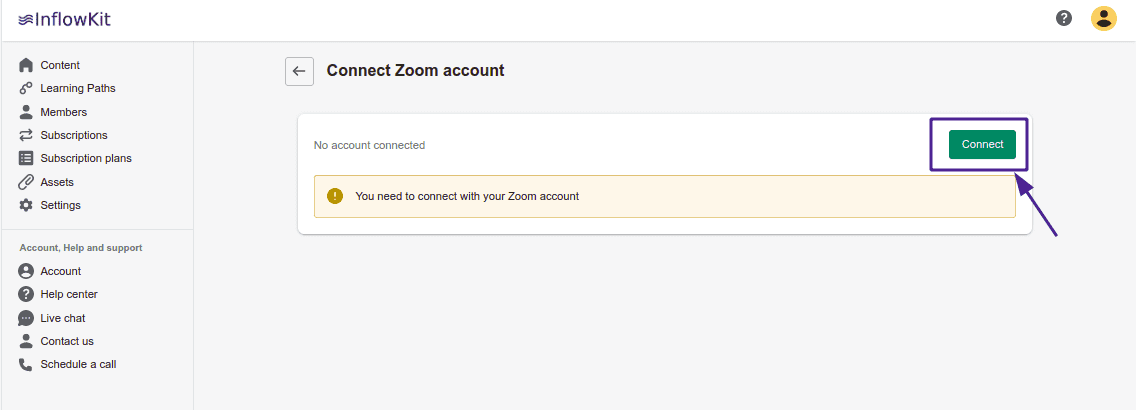
Task: Click the Live chat bubble icon
Action: (x=26, y=318)
